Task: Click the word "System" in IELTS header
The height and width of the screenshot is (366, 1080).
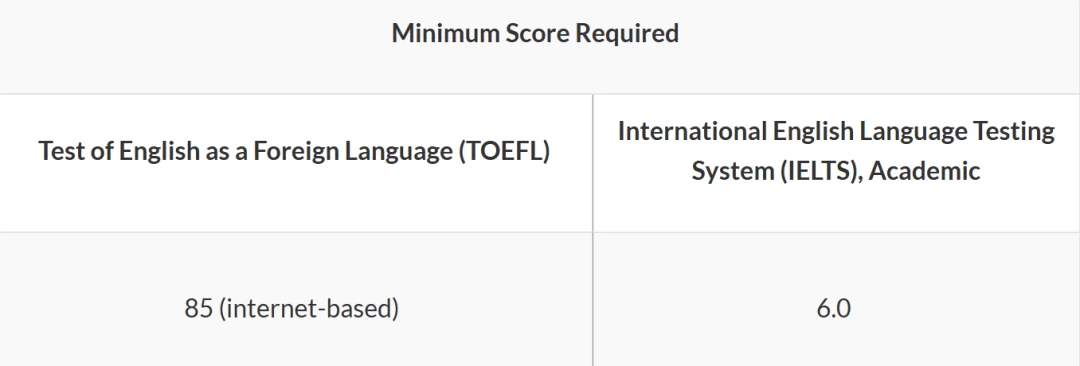Action: (733, 170)
